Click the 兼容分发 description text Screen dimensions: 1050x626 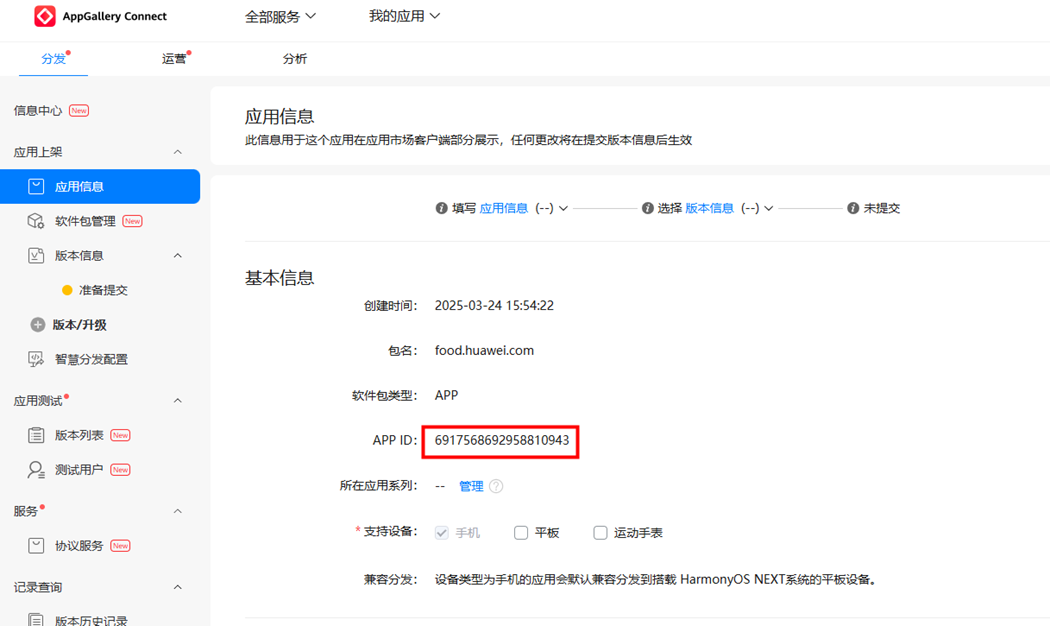(656, 579)
